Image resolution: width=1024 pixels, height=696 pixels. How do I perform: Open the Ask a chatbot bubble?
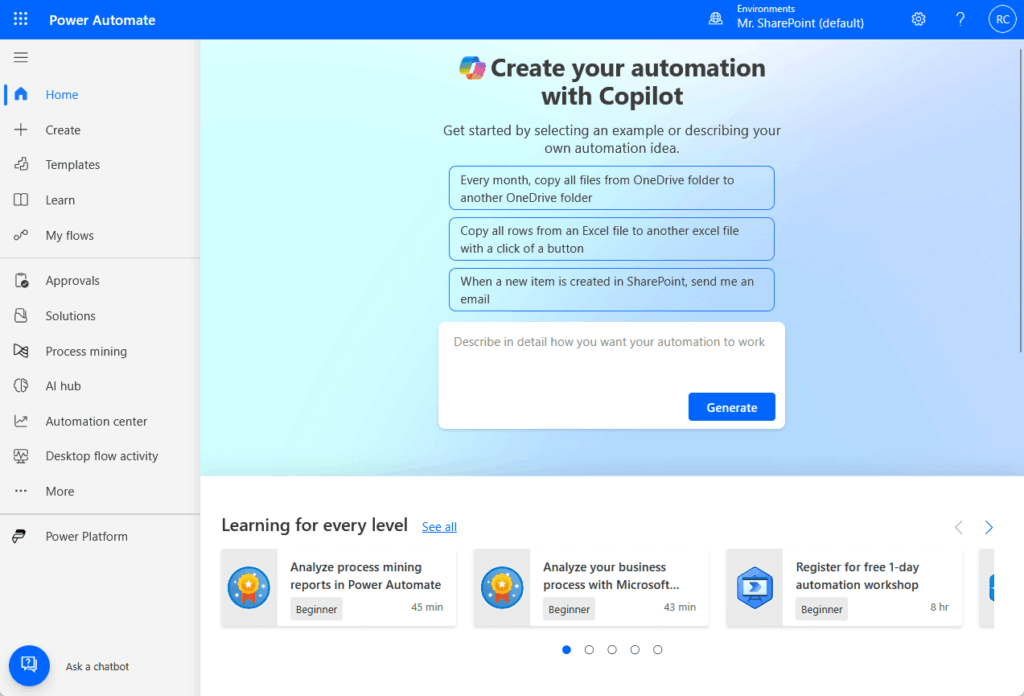(29, 665)
